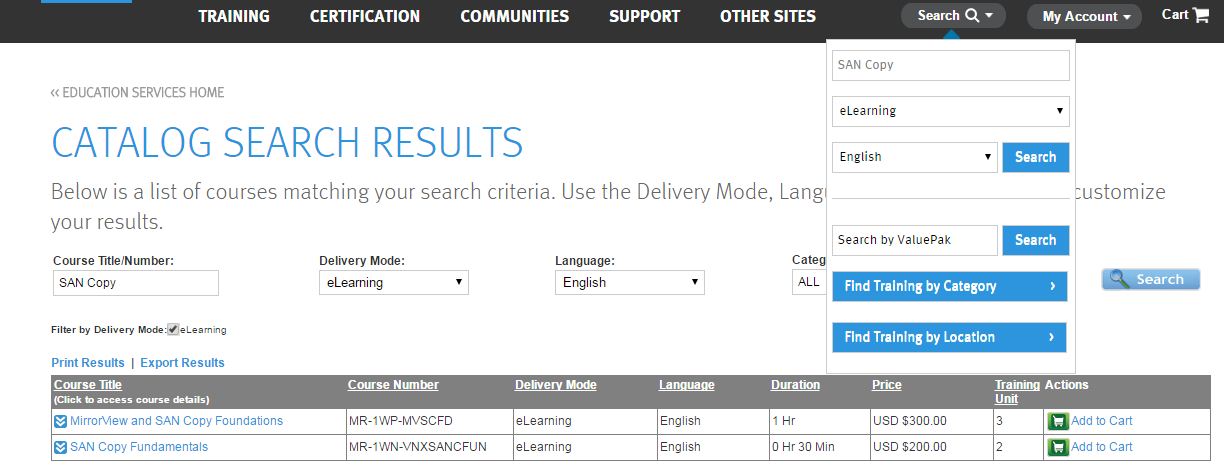This screenshot has height=476, width=1224.
Task: Select the course number MR-1WN-VNXSANCFUN
Action: pos(417,447)
